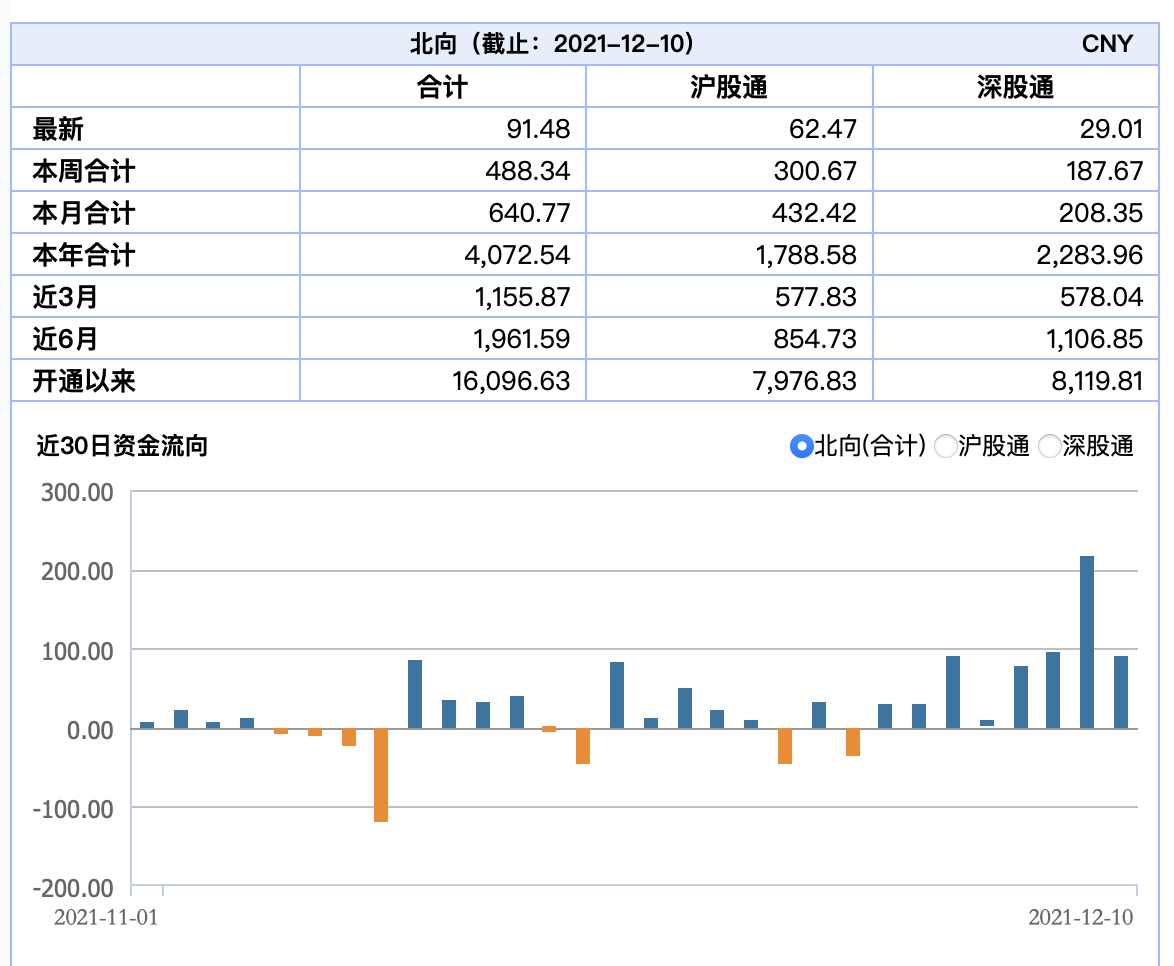The height and width of the screenshot is (966, 1174).
Task: Click the 2021-11-01 axis date label
Action: pos(106,917)
